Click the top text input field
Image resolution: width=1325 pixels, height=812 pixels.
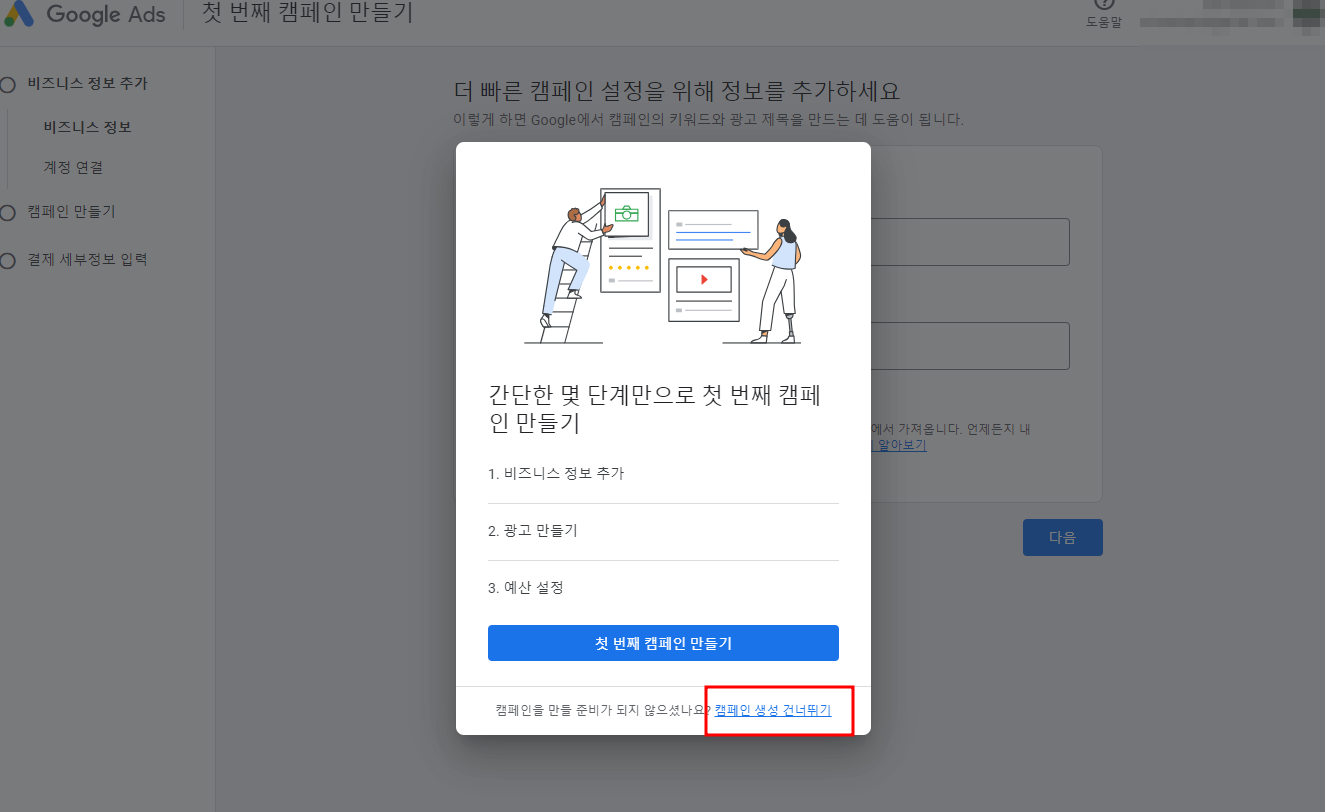970,241
